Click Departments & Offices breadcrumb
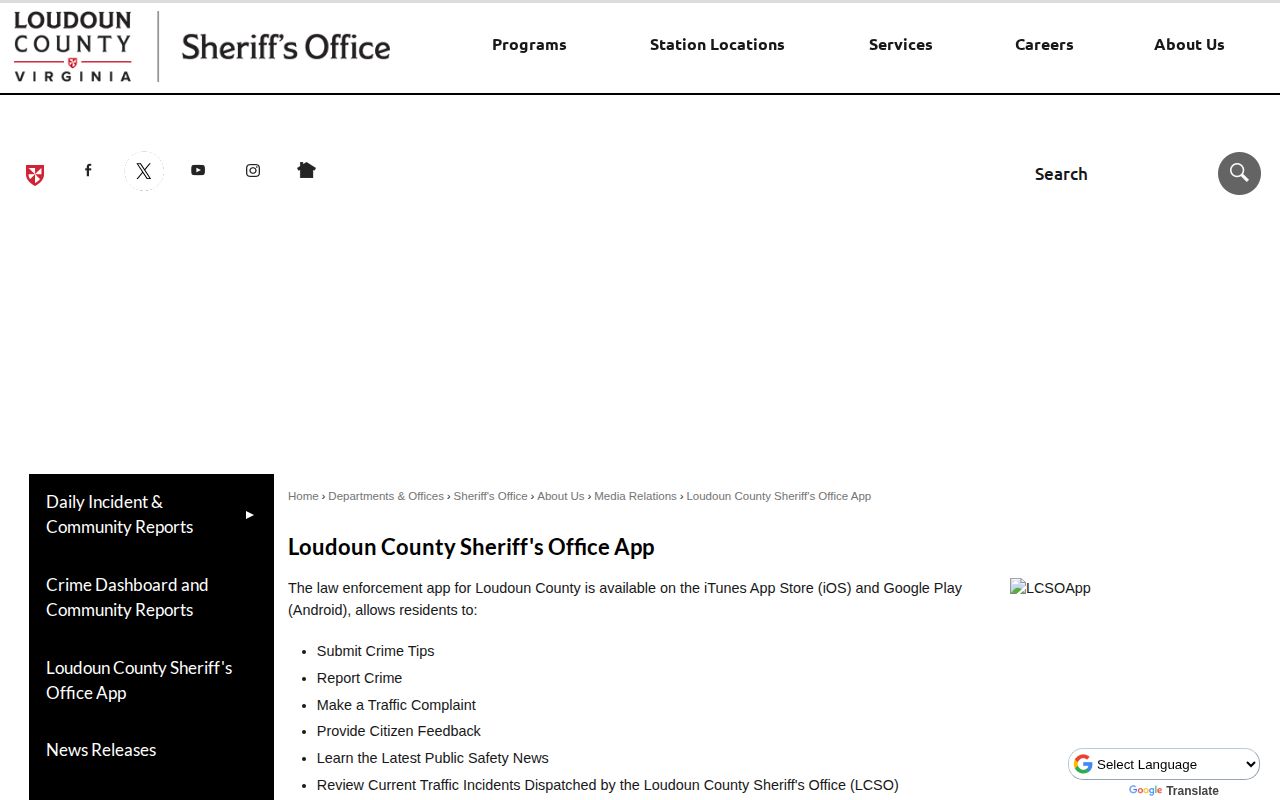The image size is (1280, 800). click(x=386, y=496)
